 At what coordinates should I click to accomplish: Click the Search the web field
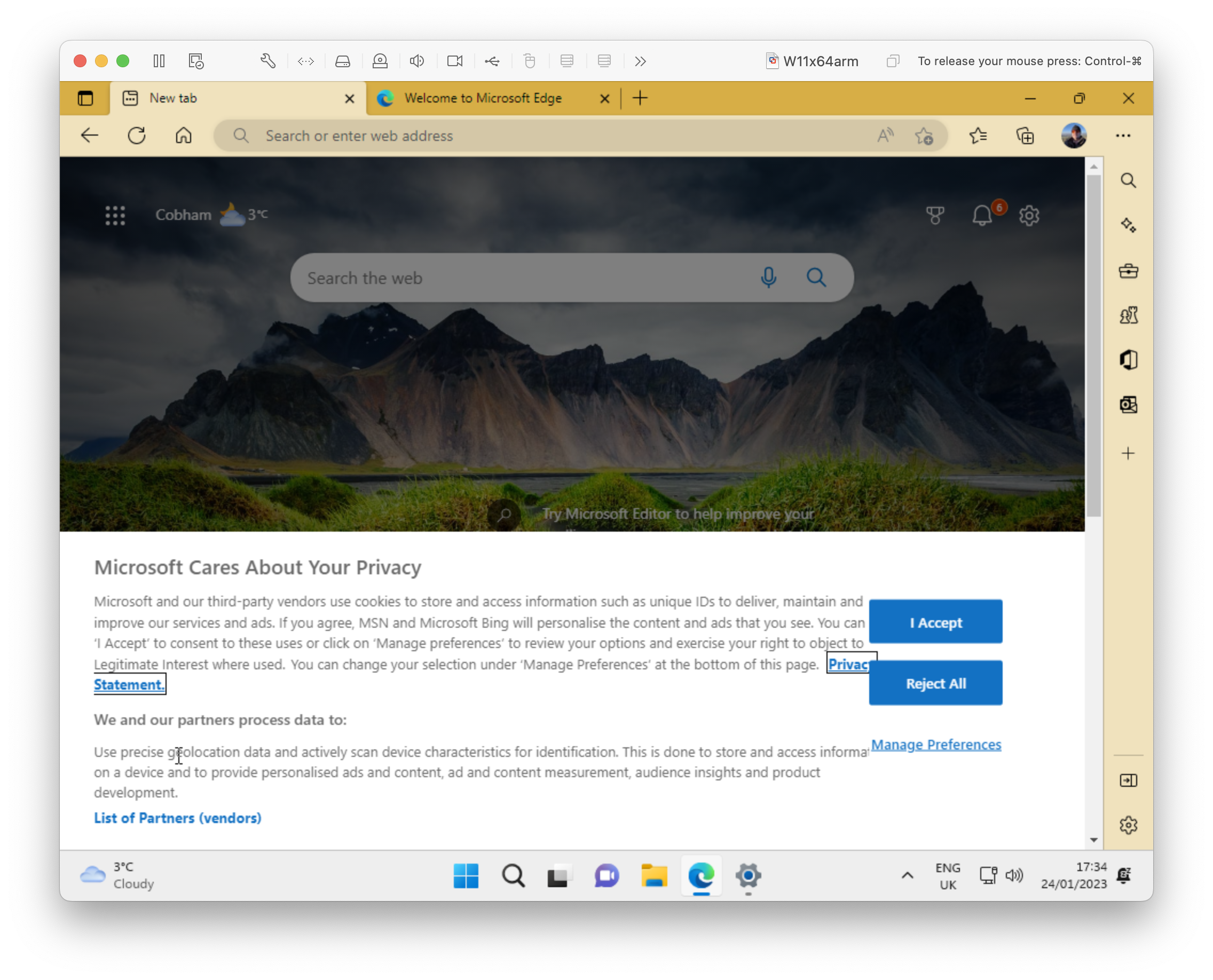tap(508, 277)
